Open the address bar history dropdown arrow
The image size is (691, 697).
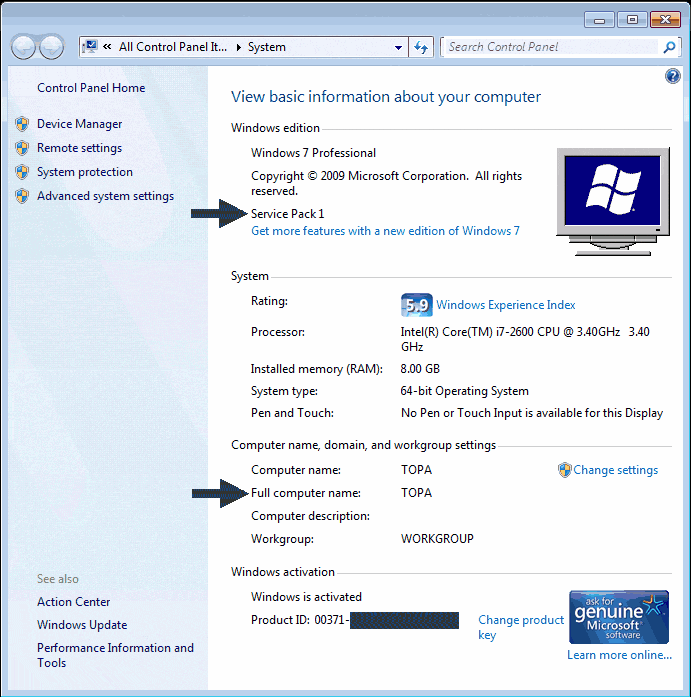[x=398, y=47]
